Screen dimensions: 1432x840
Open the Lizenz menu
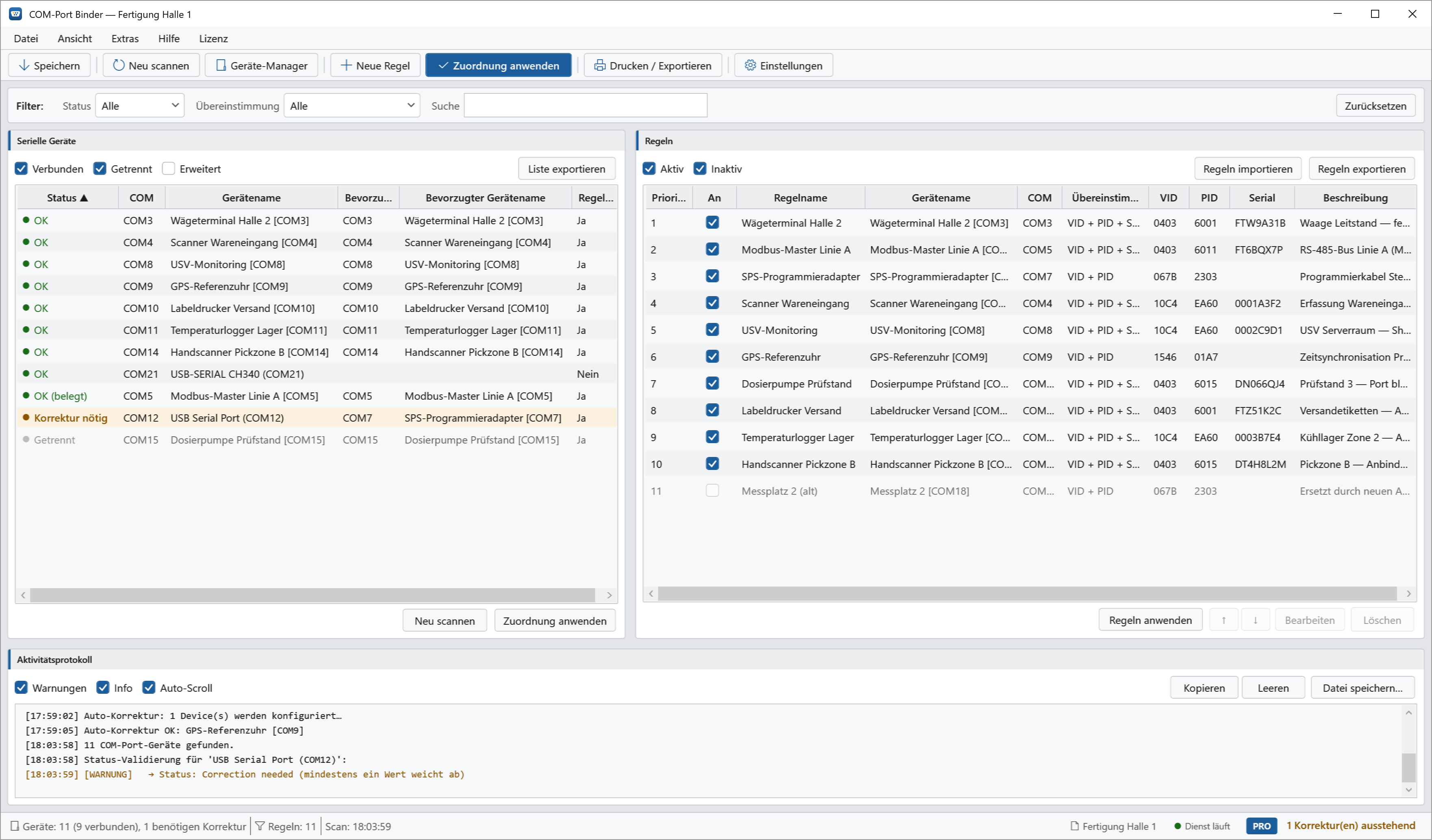pyautogui.click(x=214, y=39)
